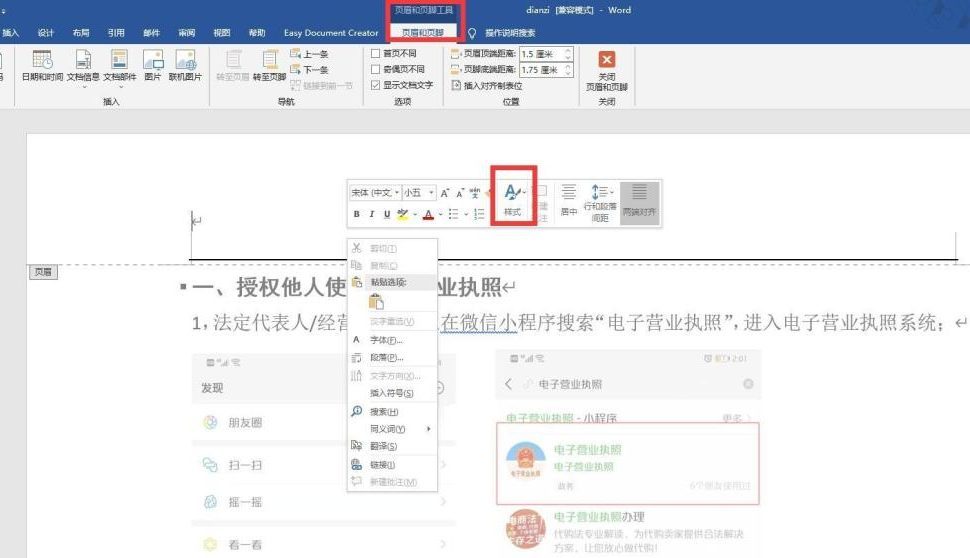The image size is (970, 558).
Task: Select the 页眉和页脚 ribbon tab
Action: tap(423, 32)
